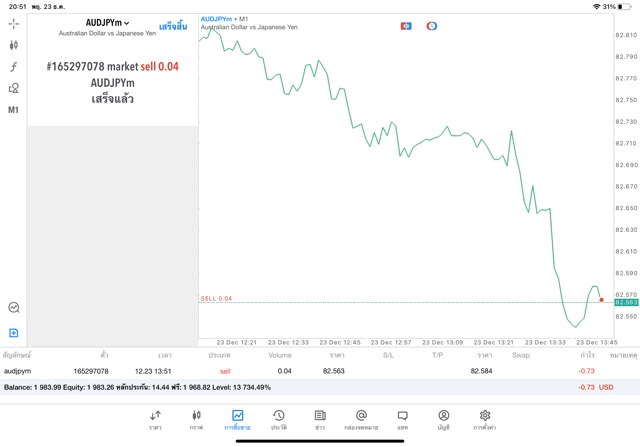This screenshot has width=640, height=447.
Task: Tap the 12.23 13:51 time cell
Action: point(153,371)
